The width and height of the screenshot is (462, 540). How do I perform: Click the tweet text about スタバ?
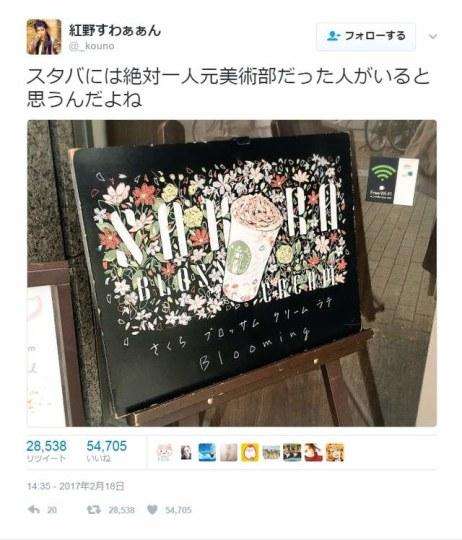(x=228, y=89)
